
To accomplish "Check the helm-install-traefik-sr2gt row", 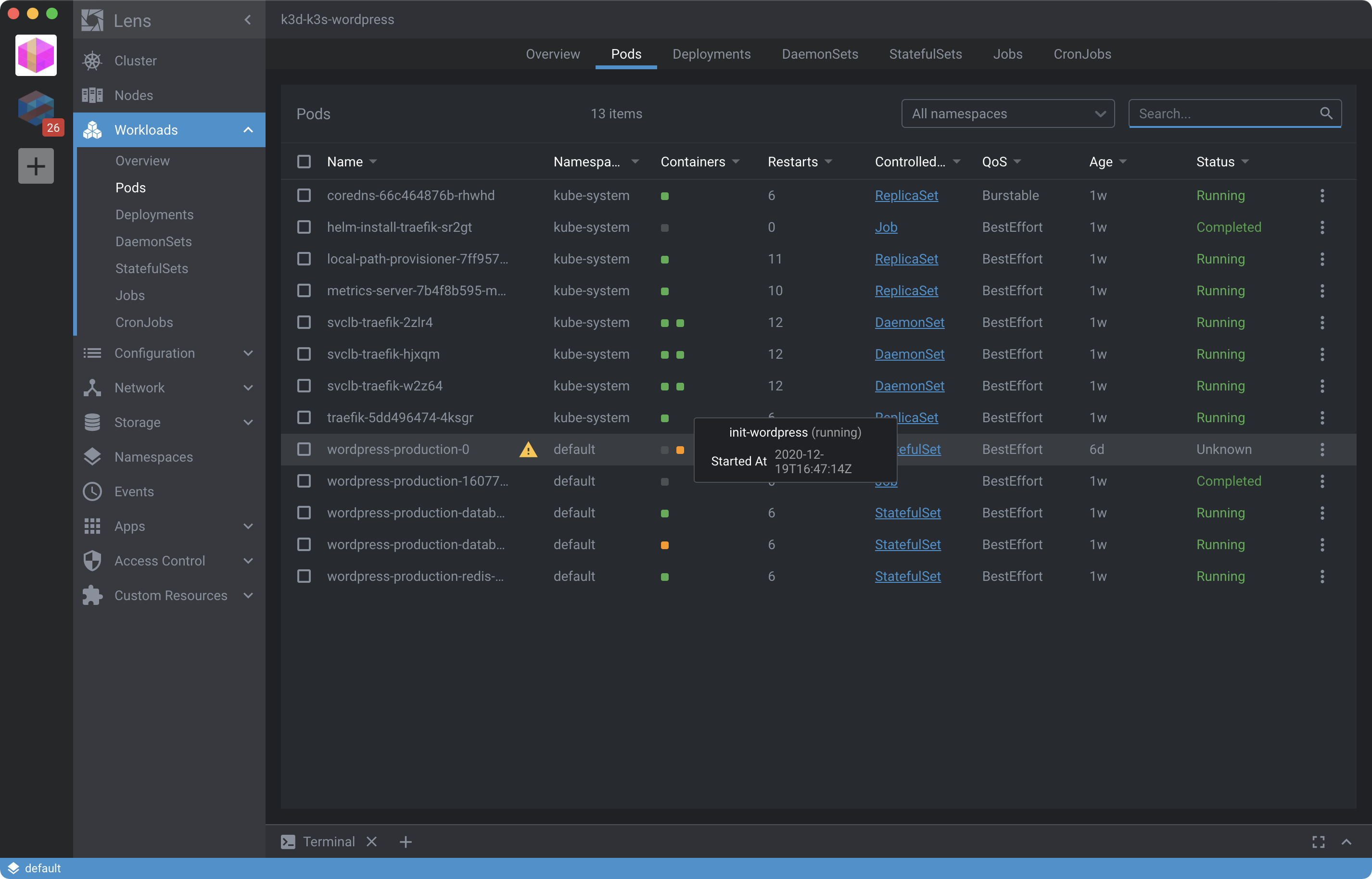I will coord(304,227).
